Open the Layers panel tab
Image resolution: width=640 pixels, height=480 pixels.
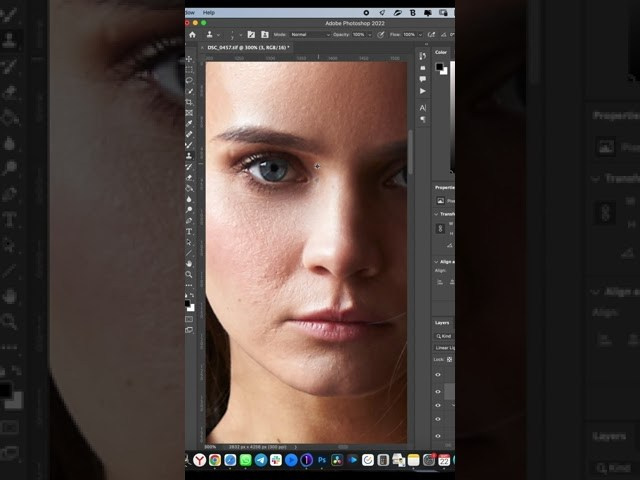(x=442, y=323)
